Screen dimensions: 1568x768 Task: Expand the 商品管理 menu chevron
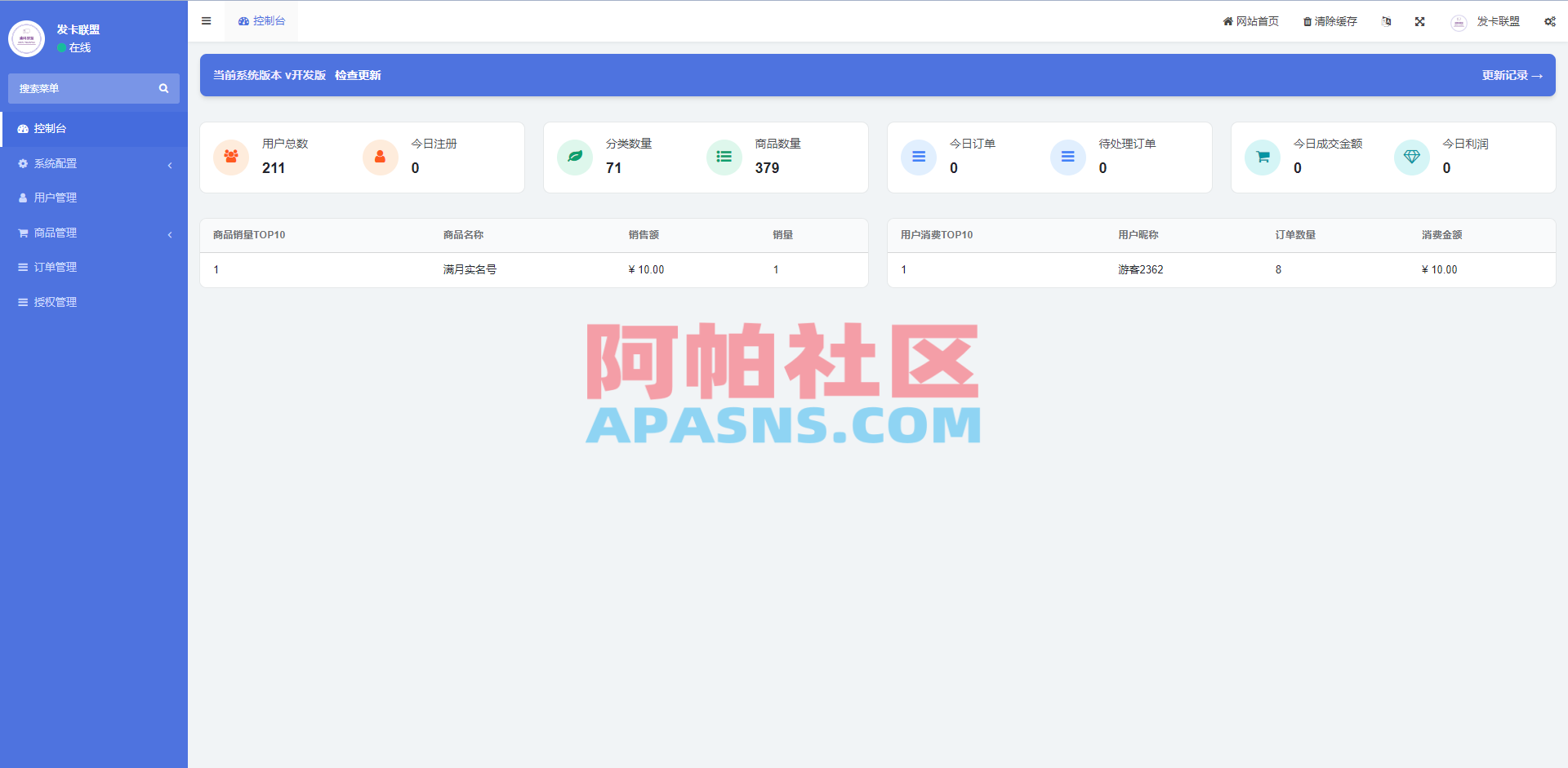pos(170,234)
